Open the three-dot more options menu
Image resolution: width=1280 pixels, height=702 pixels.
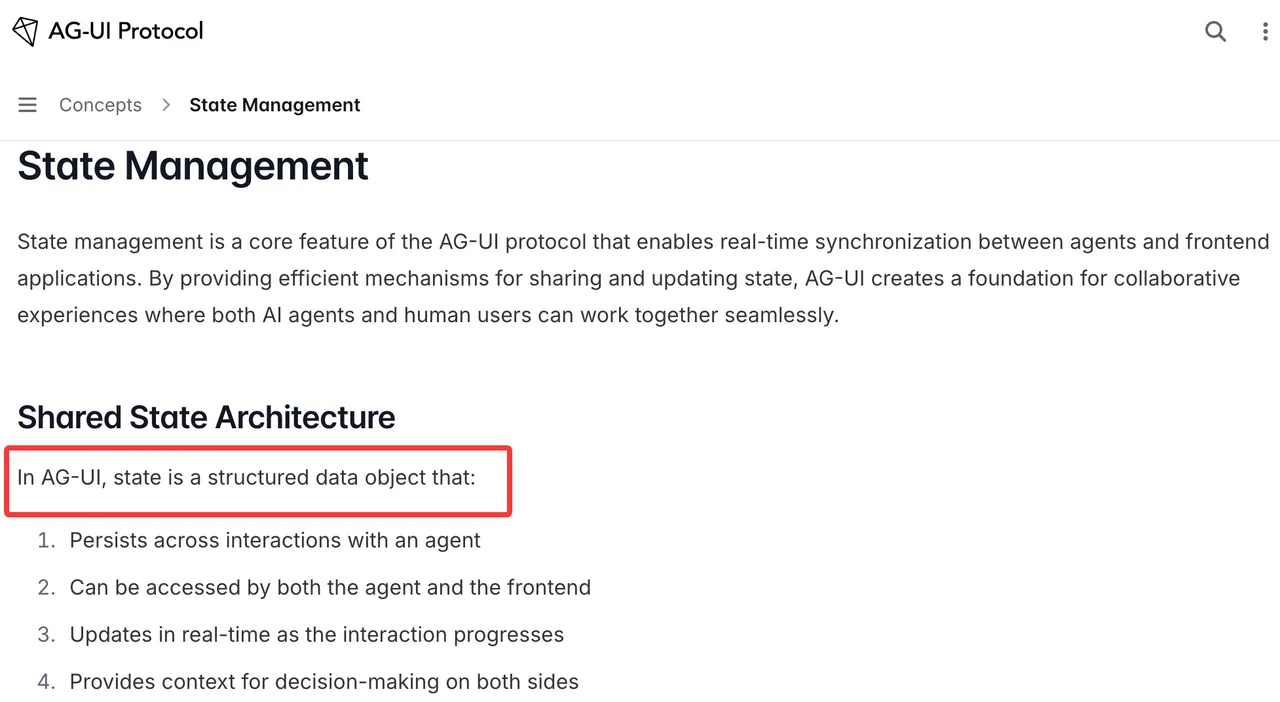point(1265,31)
